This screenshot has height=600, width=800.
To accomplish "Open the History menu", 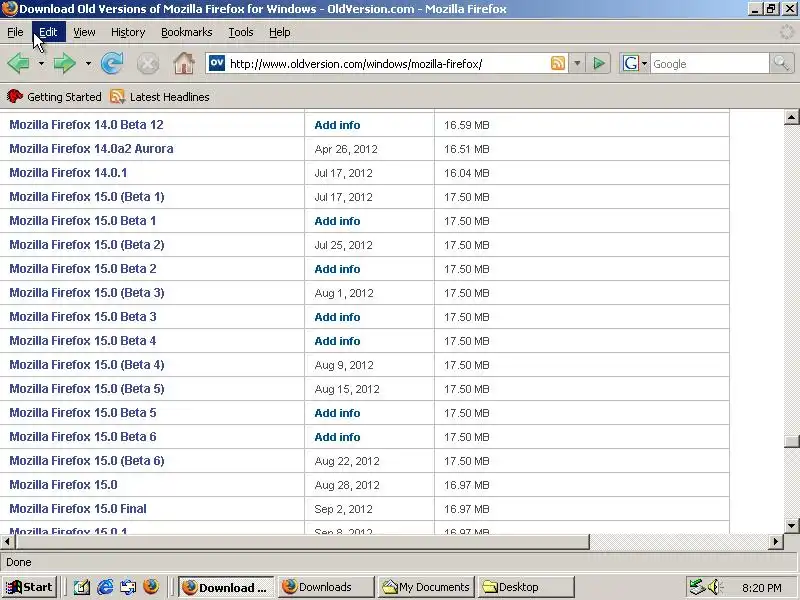I will [128, 32].
